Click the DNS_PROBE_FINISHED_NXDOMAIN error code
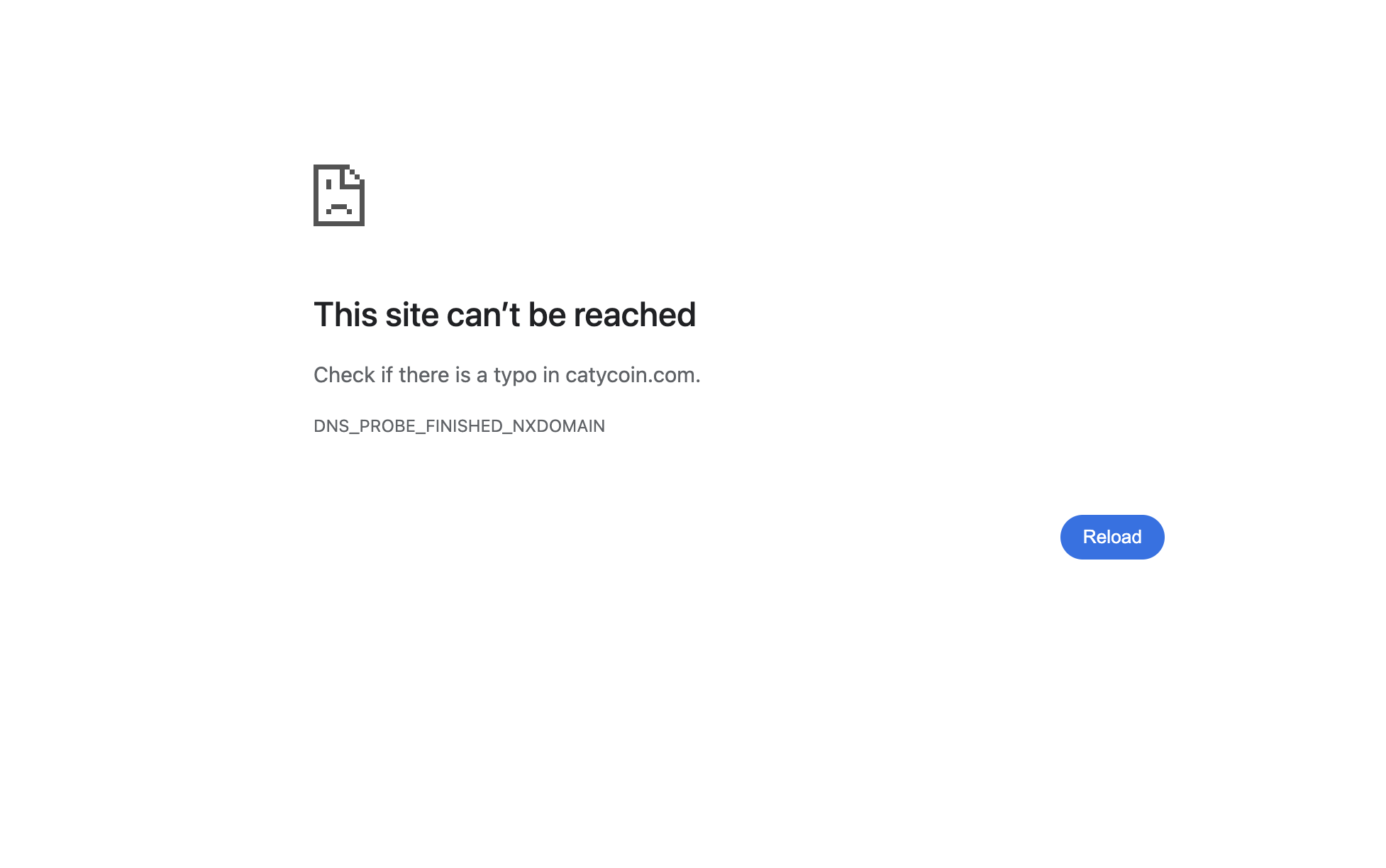This screenshot has width=1386, height=868. pyautogui.click(x=459, y=426)
